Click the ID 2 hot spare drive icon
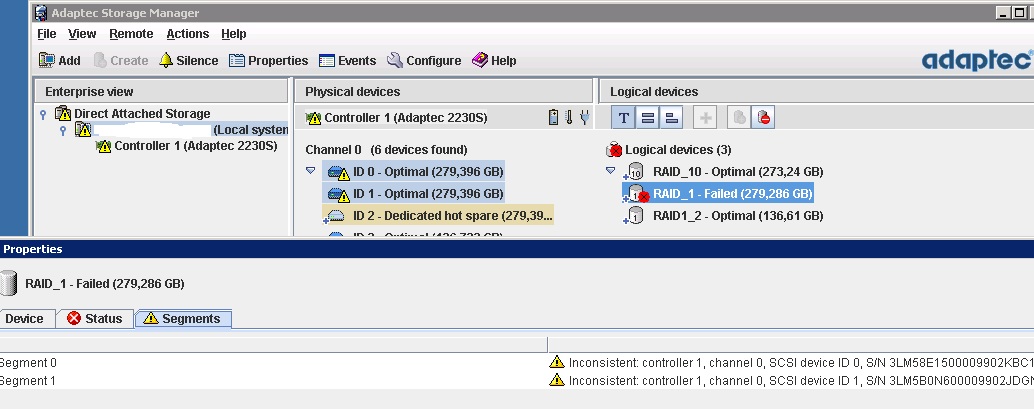Viewport: 1034px width, 409px height. click(335, 216)
